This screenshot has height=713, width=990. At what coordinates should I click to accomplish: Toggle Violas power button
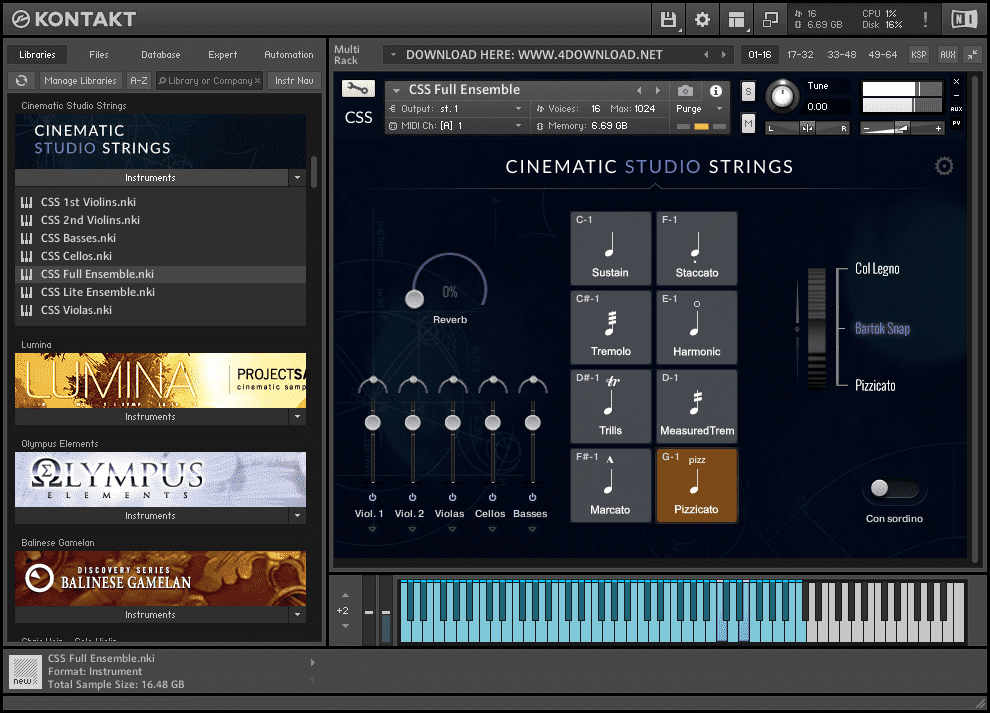tap(453, 497)
